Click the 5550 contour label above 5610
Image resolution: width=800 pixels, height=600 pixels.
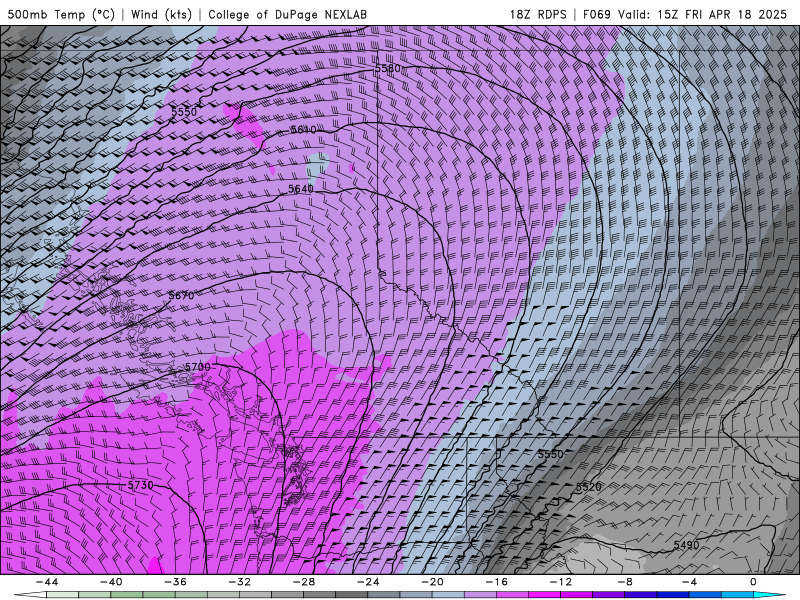pyautogui.click(x=184, y=112)
